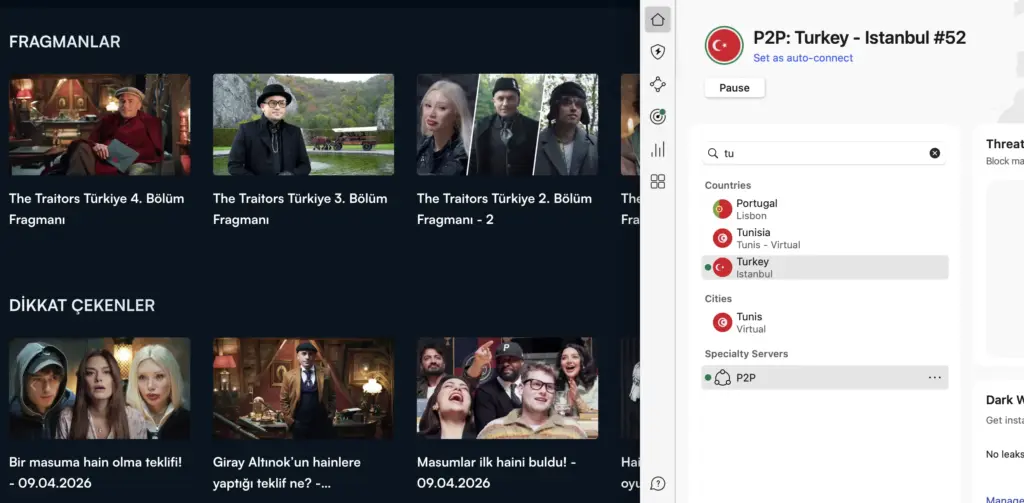Open the apps grid icon in sidebar
1024x503 pixels.
pos(657,181)
